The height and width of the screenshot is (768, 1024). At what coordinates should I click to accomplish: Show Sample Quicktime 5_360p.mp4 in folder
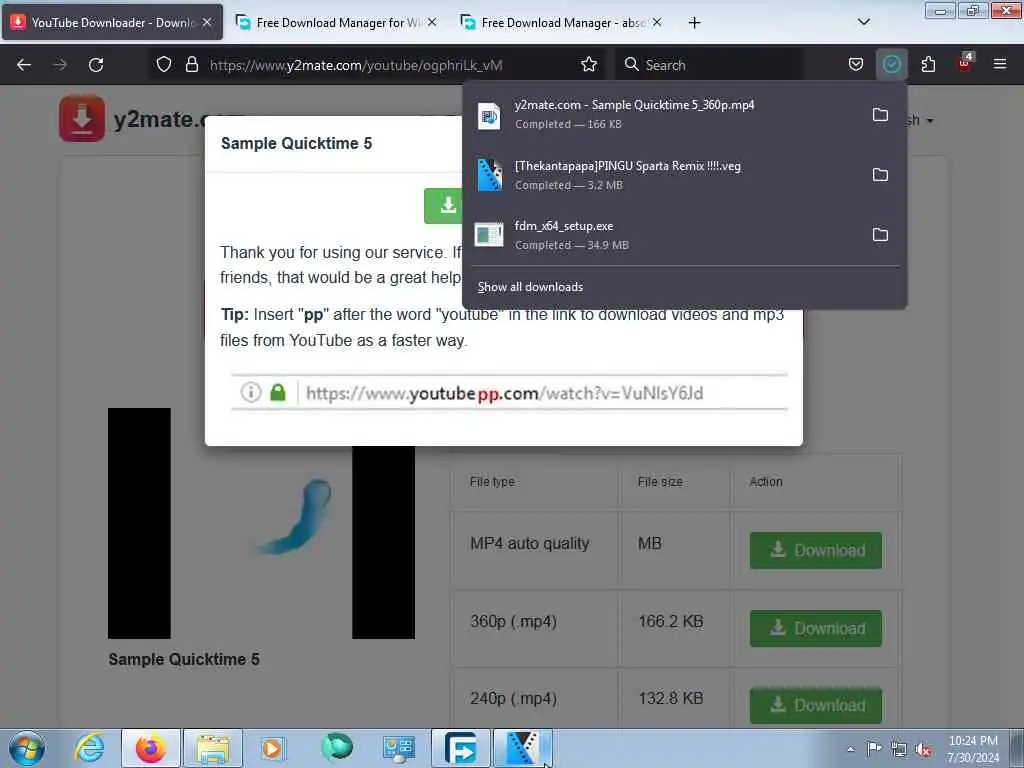[880, 115]
